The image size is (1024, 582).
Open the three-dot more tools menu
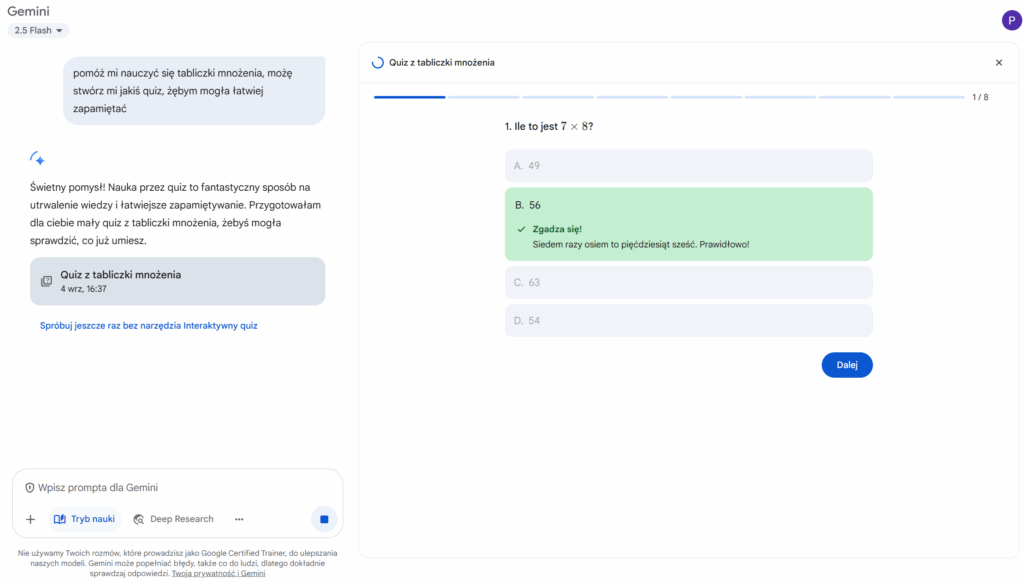point(239,519)
